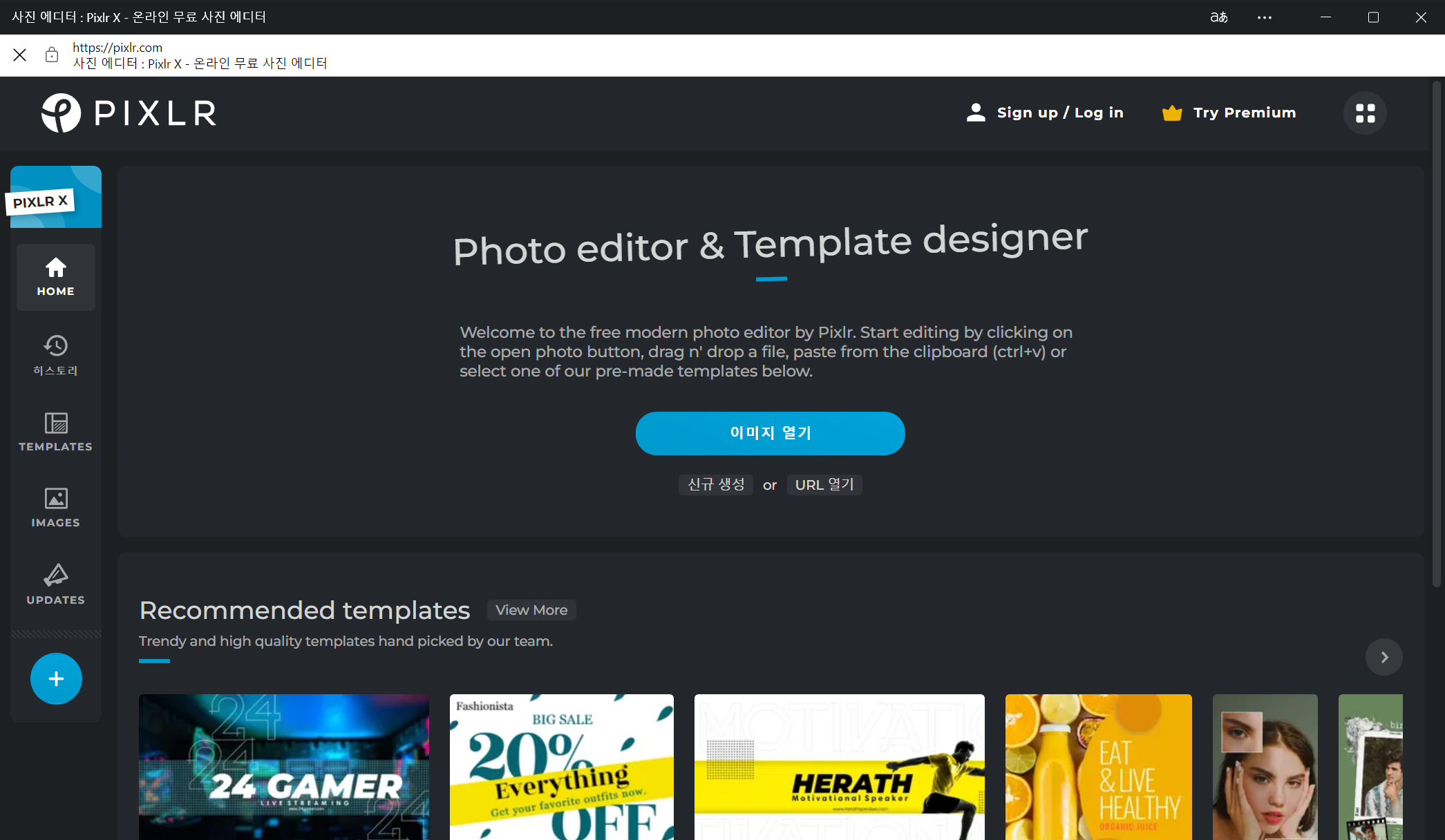Click the 신규 생성 button
This screenshot has width=1445, height=840.
click(x=716, y=485)
